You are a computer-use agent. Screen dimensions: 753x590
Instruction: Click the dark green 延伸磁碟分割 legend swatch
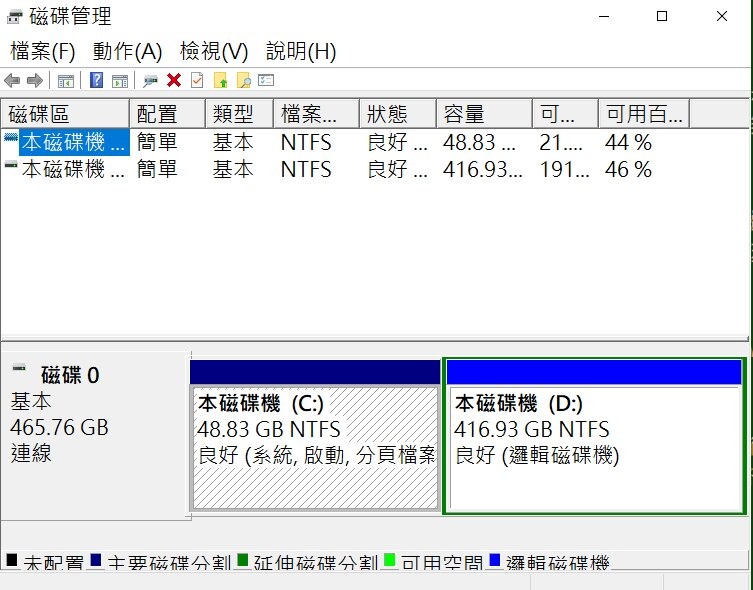(x=243, y=560)
